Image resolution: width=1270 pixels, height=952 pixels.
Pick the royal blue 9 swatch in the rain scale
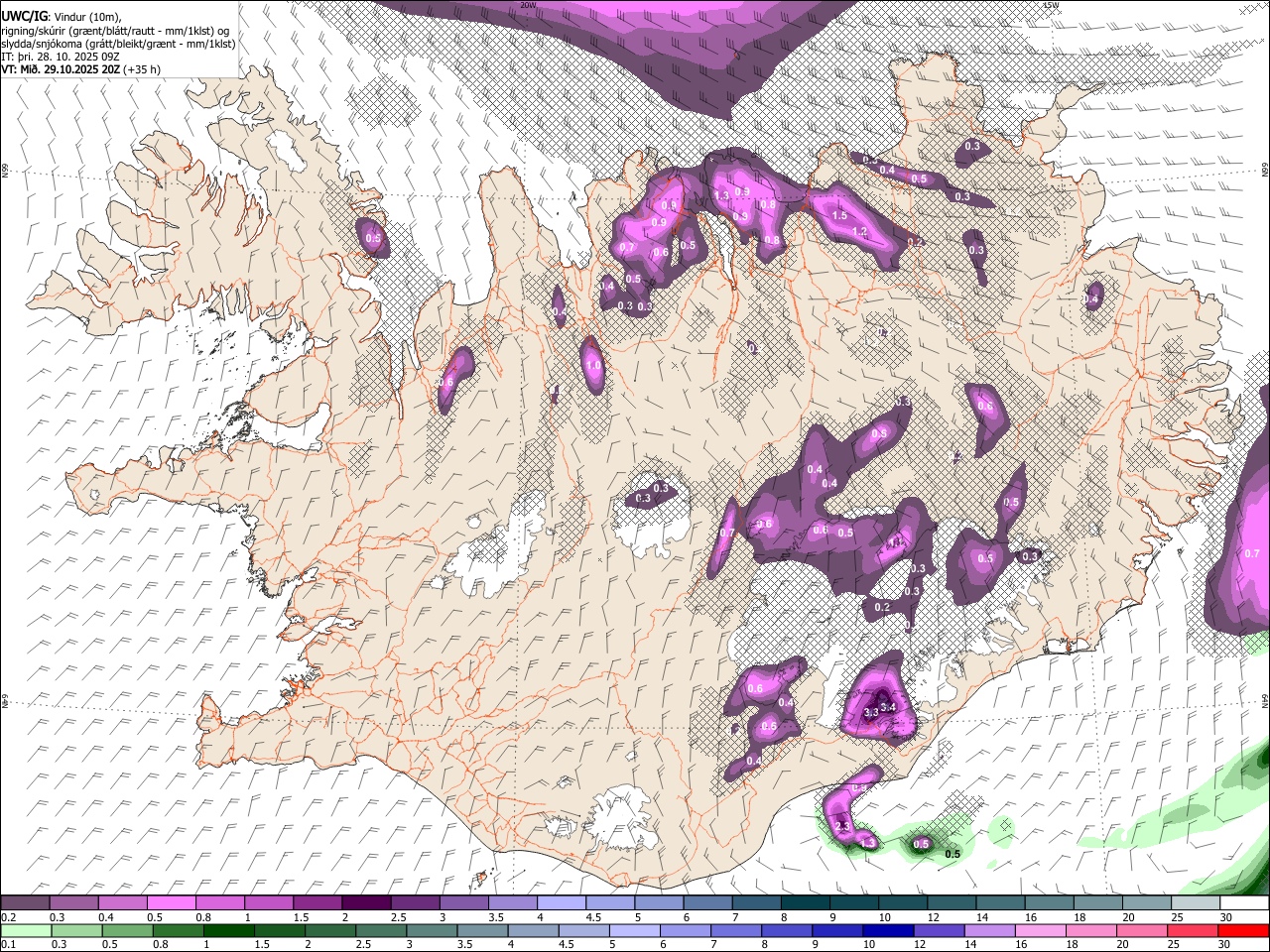coord(837,930)
